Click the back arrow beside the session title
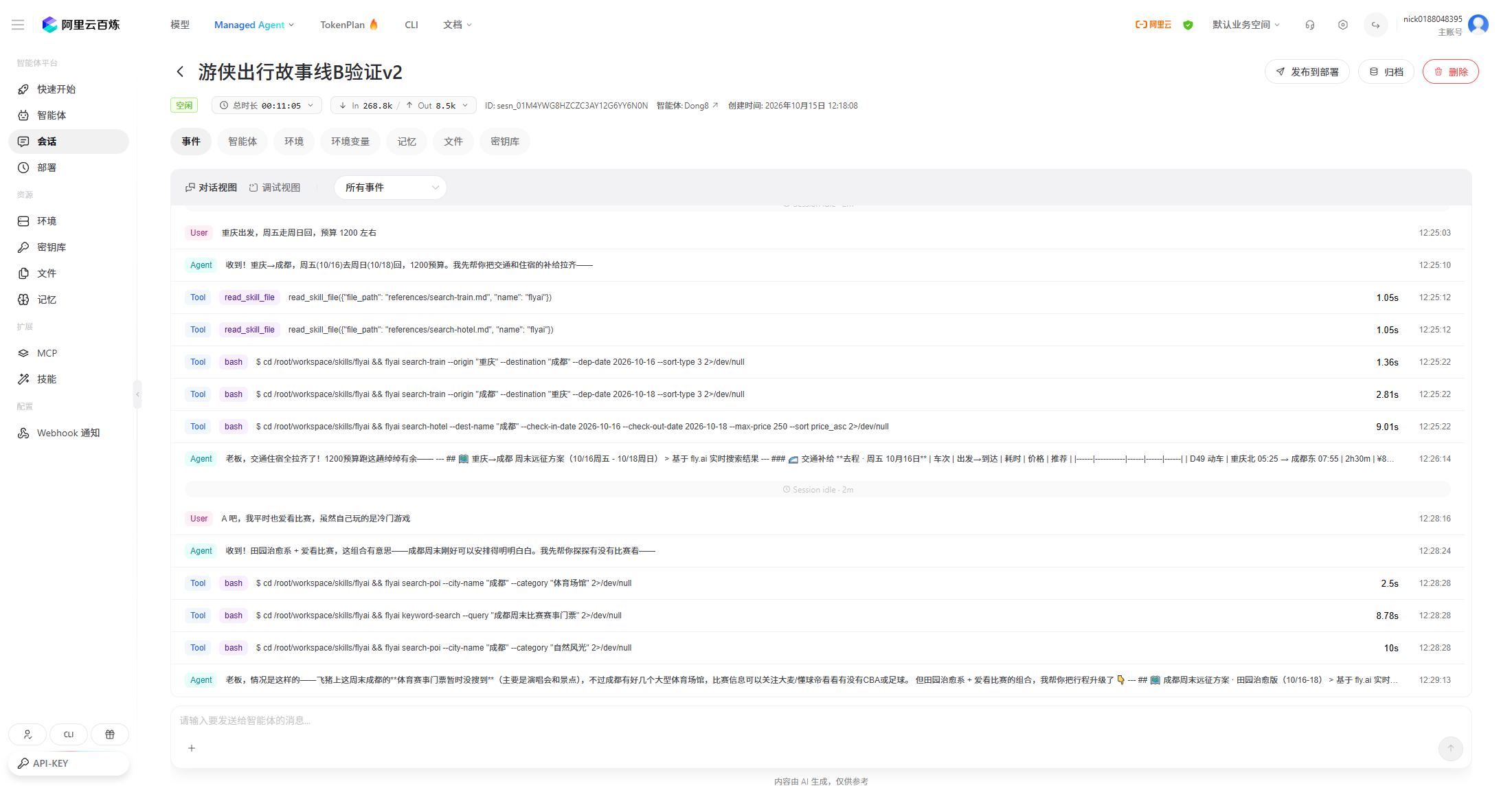Image resolution: width=1512 pixels, height=788 pixels. click(180, 71)
